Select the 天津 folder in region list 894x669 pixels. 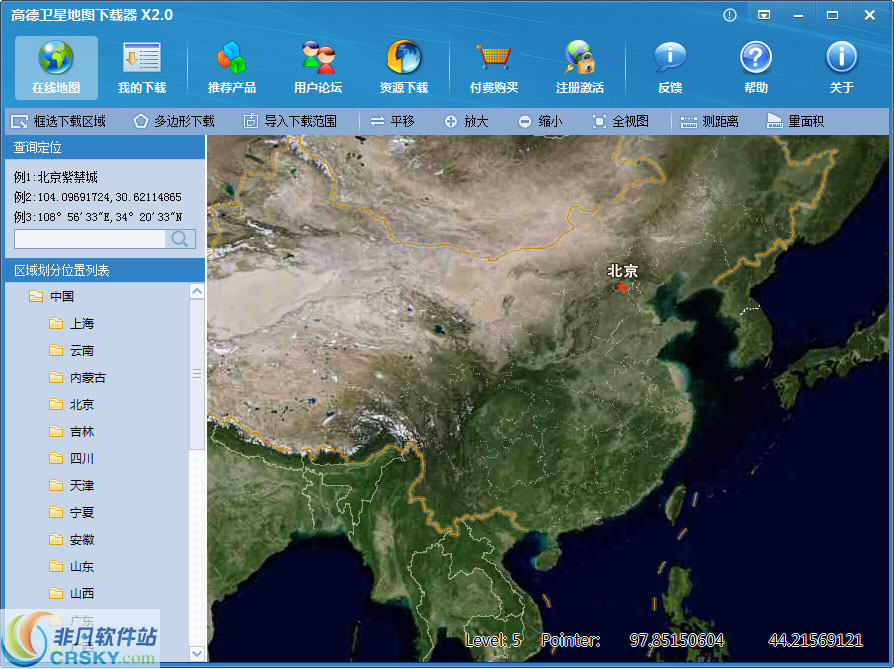[71, 485]
